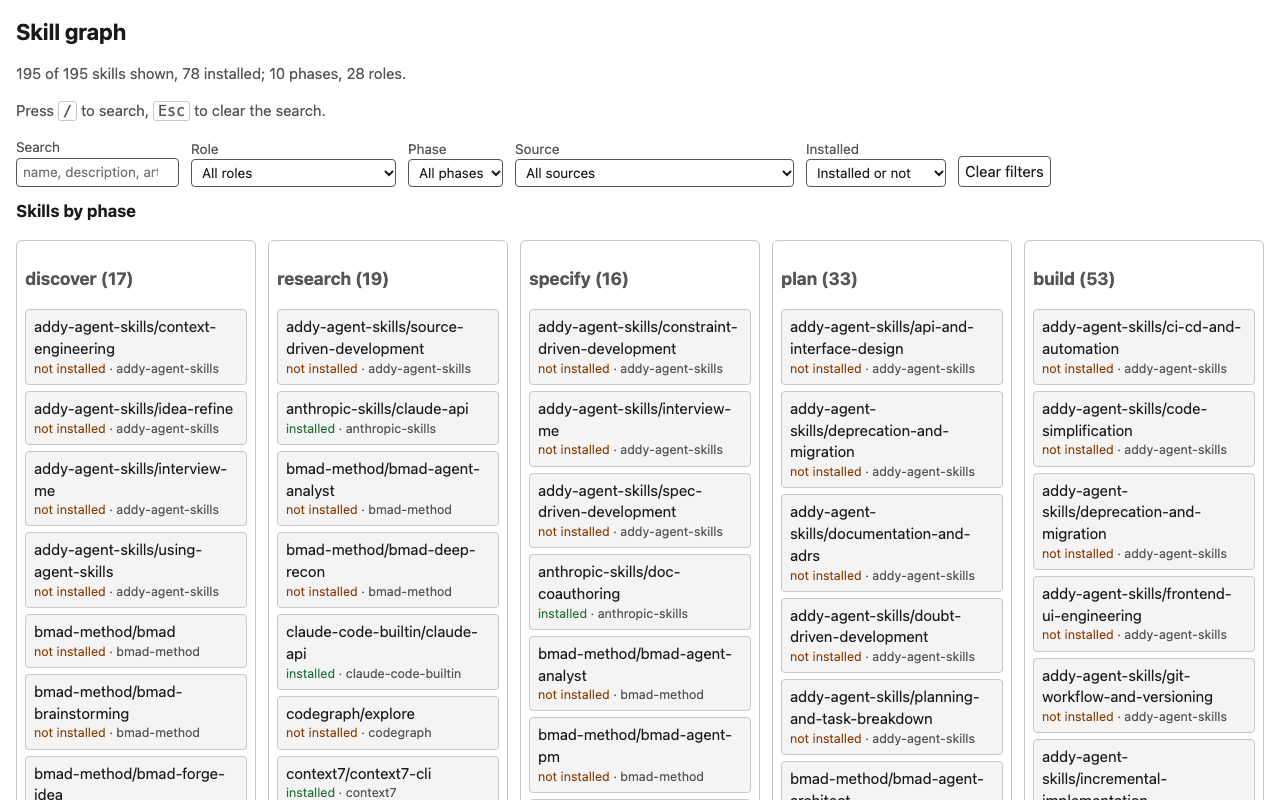Open the anthropic-skills/doc-coauthoring card
This screenshot has height=800, width=1280.
[640, 592]
